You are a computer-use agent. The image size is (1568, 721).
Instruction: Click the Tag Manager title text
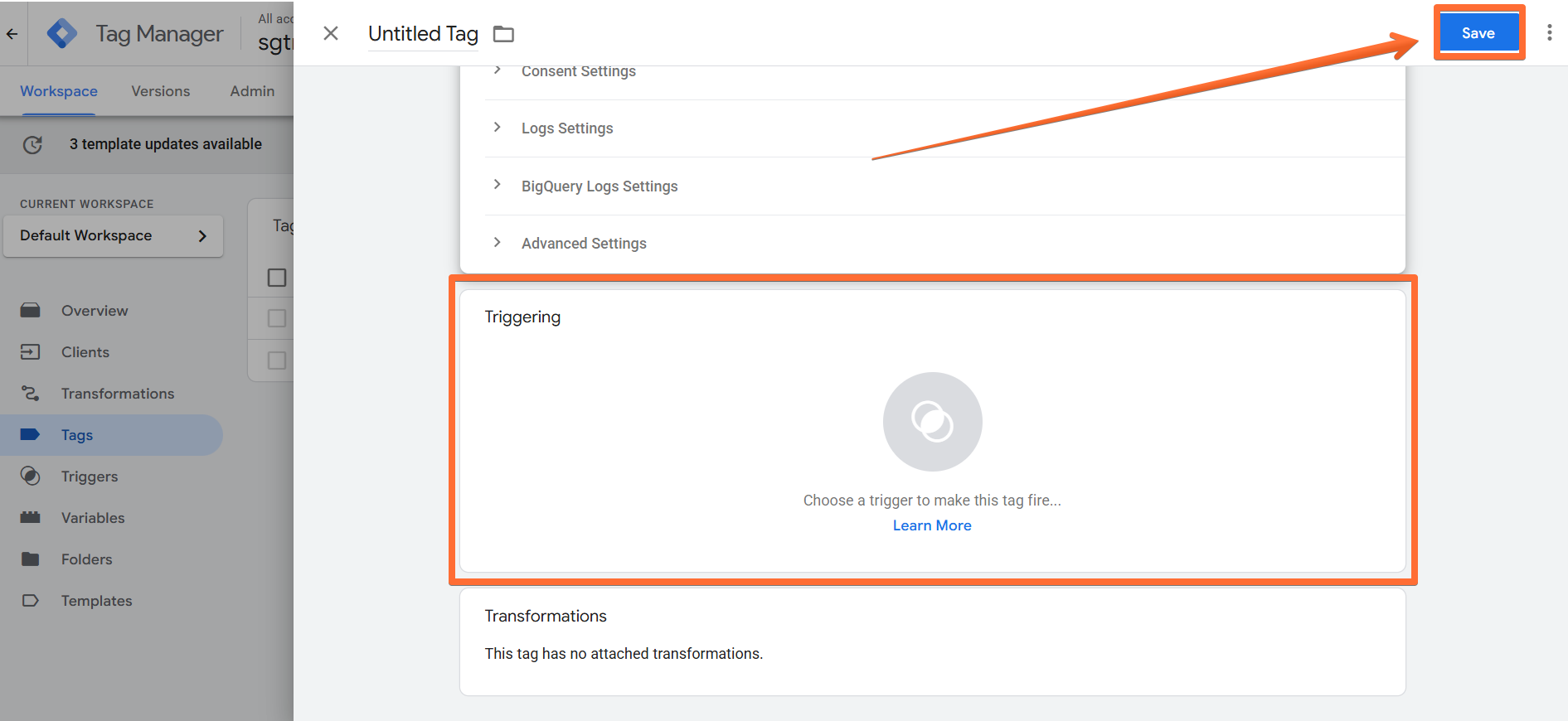pos(159,34)
